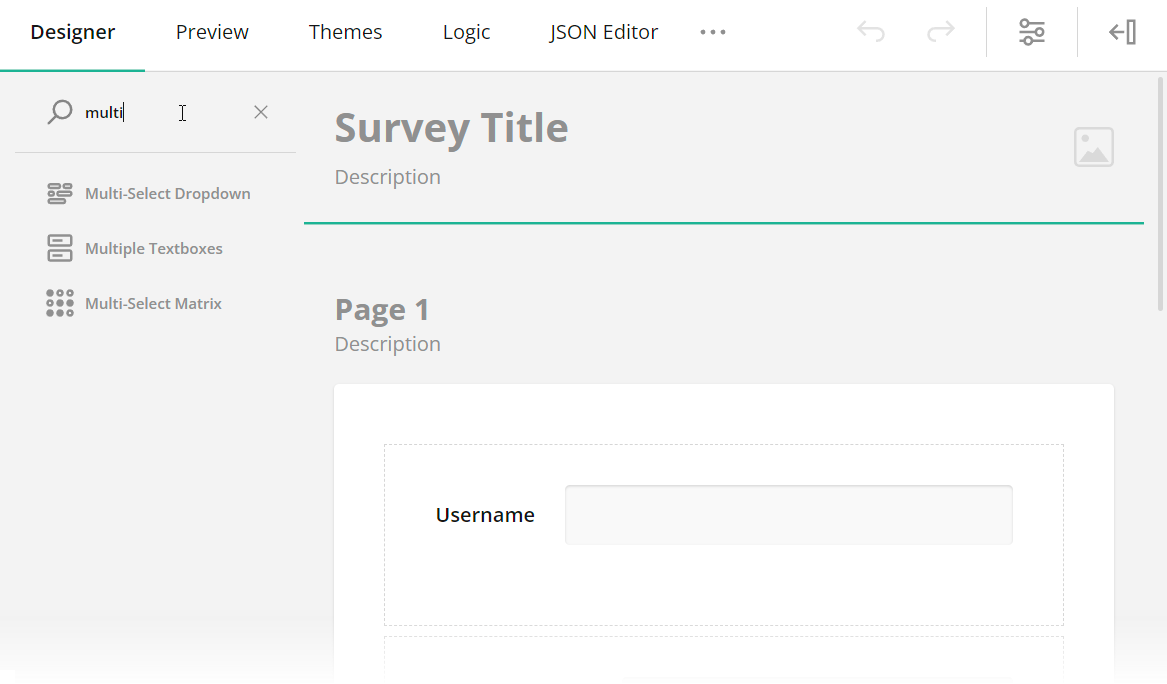1167x684 pixels.
Task: Click the Survey Title heading
Action: pyautogui.click(x=451, y=127)
